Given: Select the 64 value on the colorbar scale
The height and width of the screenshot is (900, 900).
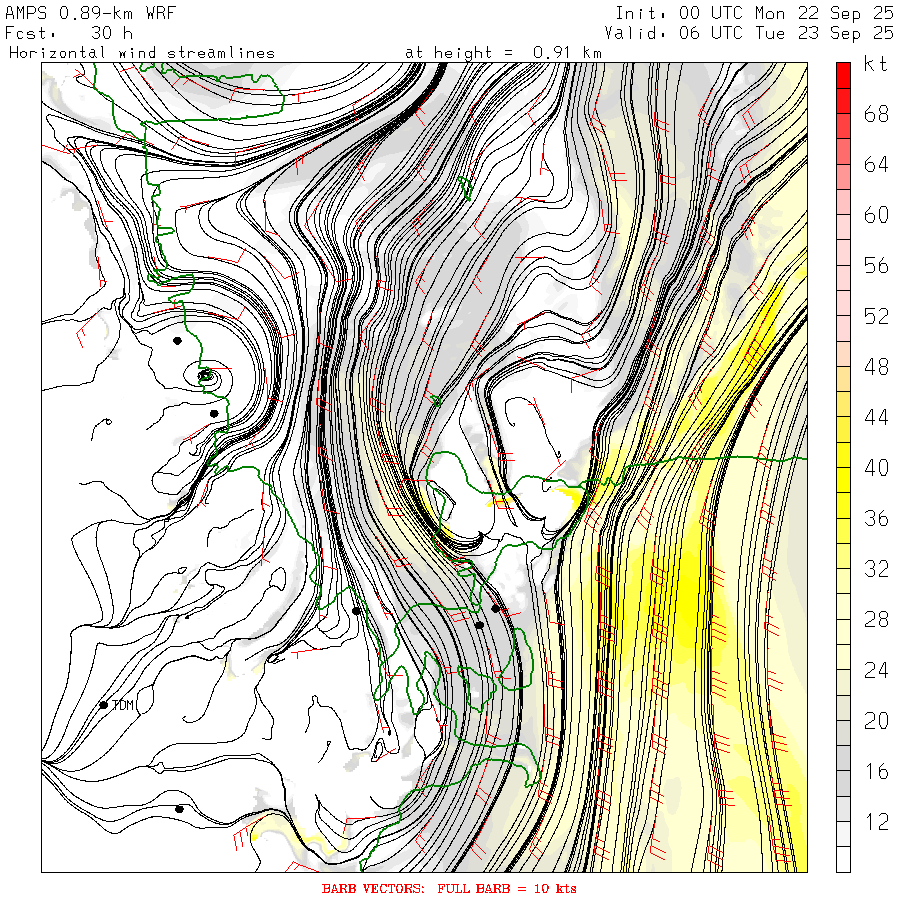Looking at the screenshot, I should pos(876,165).
